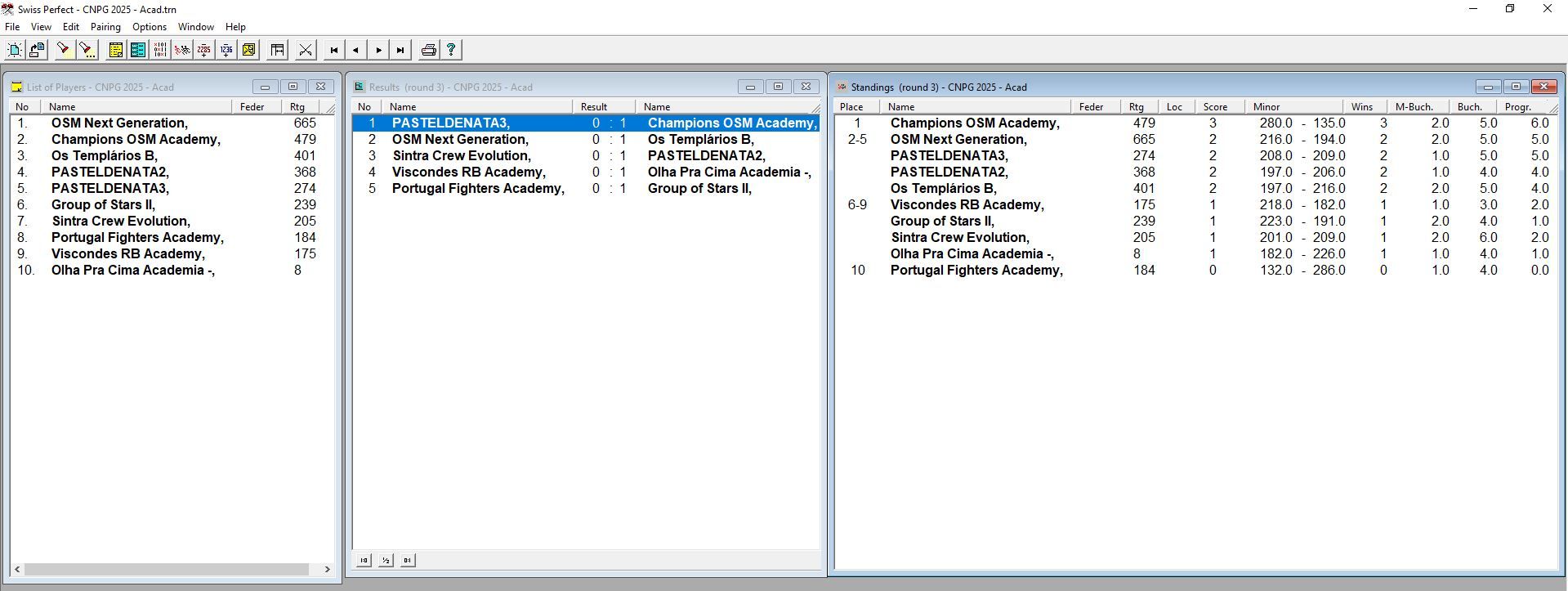Go to the last round
This screenshot has height=591, width=1568.
[x=400, y=50]
